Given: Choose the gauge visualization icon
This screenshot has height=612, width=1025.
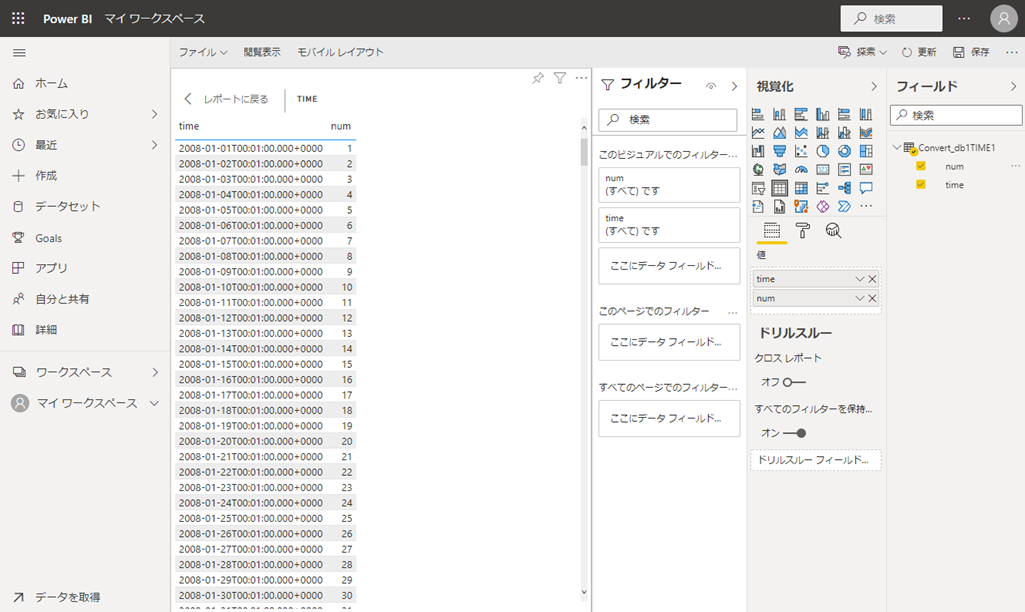Looking at the screenshot, I should [x=801, y=170].
